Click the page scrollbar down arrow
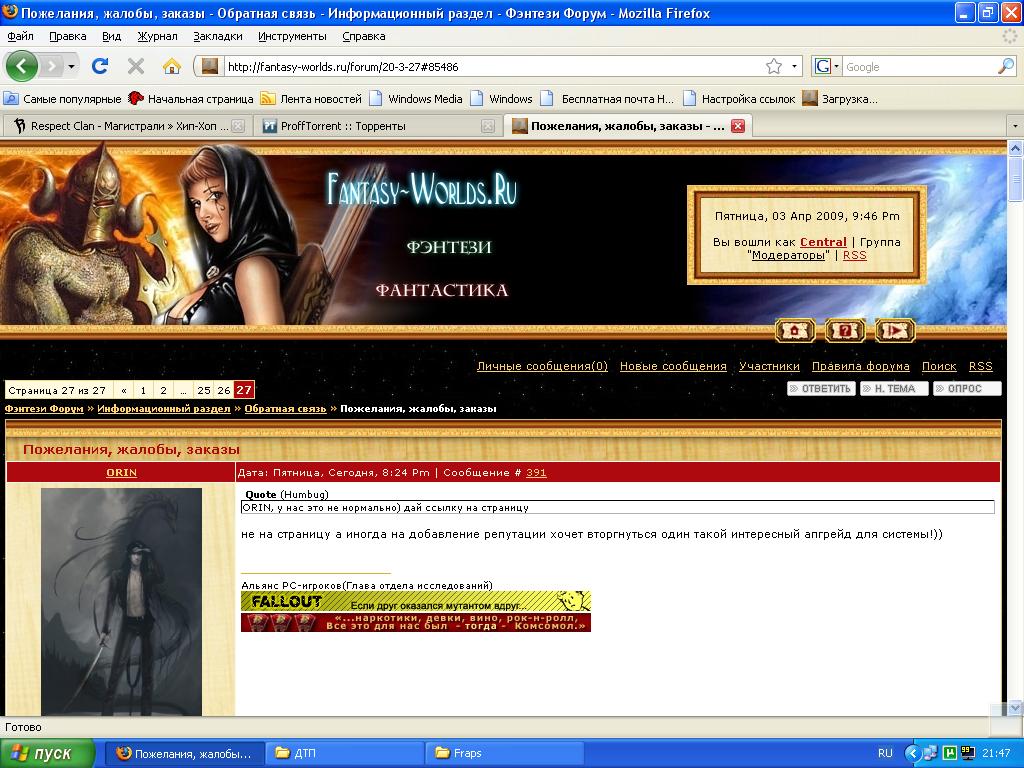 [x=1015, y=707]
